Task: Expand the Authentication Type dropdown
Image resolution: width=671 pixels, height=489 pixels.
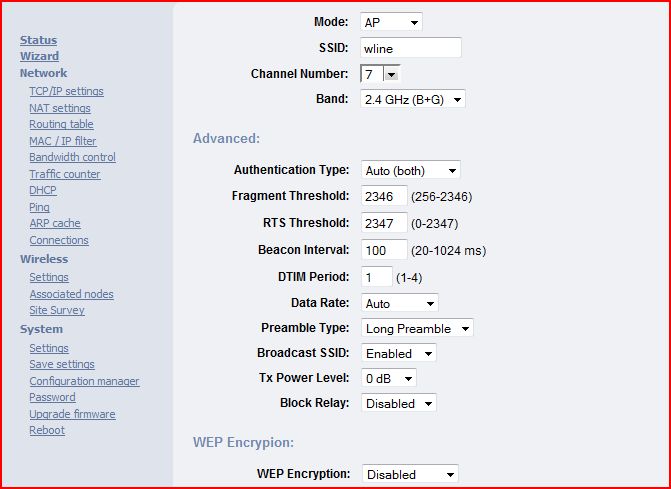Action: [x=410, y=171]
